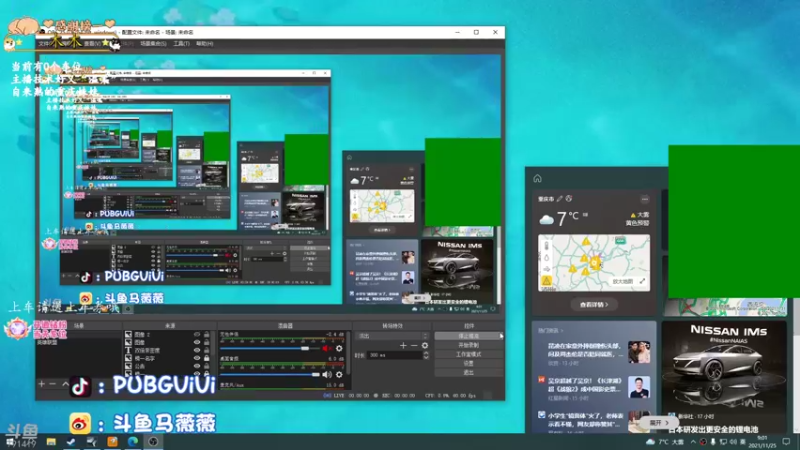This screenshot has height=450, width=800.
Task: Click '退出' exit button in controls
Action: (468, 373)
